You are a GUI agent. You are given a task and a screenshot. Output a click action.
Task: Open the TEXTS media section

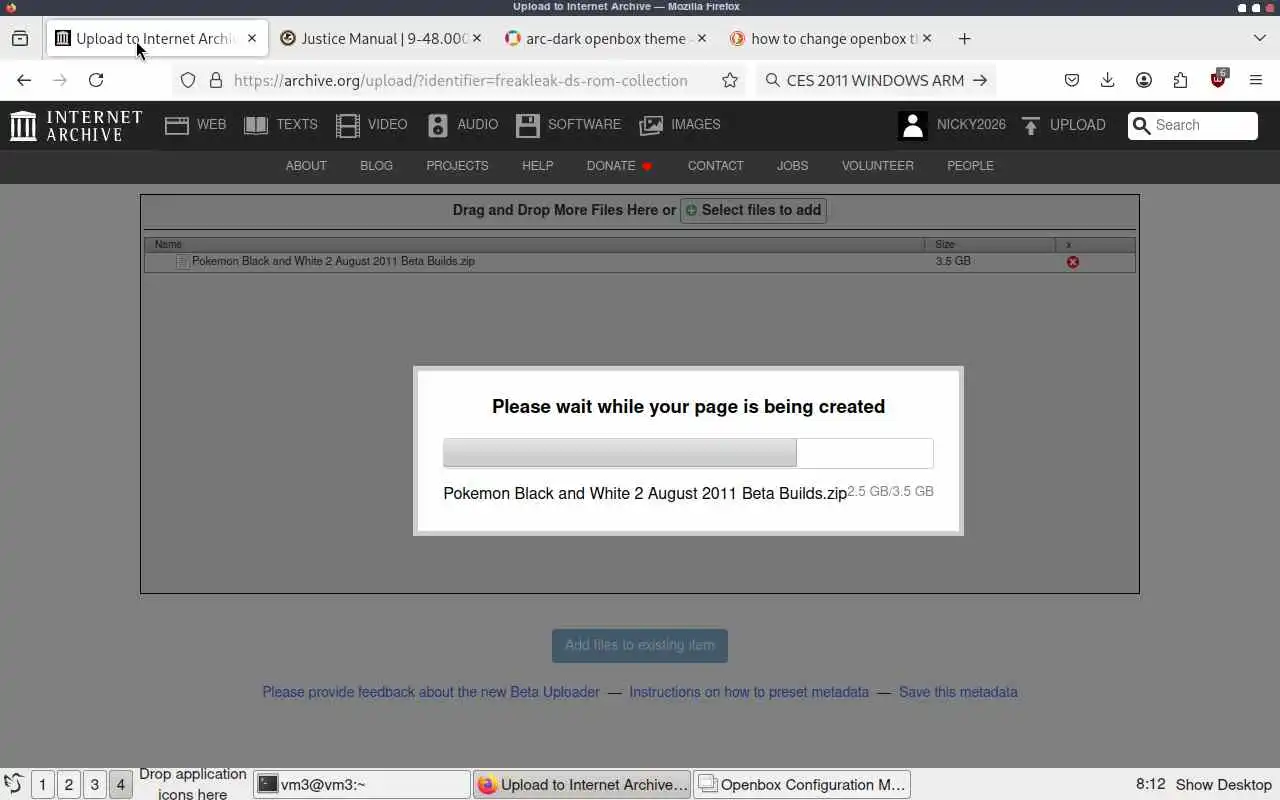click(281, 125)
